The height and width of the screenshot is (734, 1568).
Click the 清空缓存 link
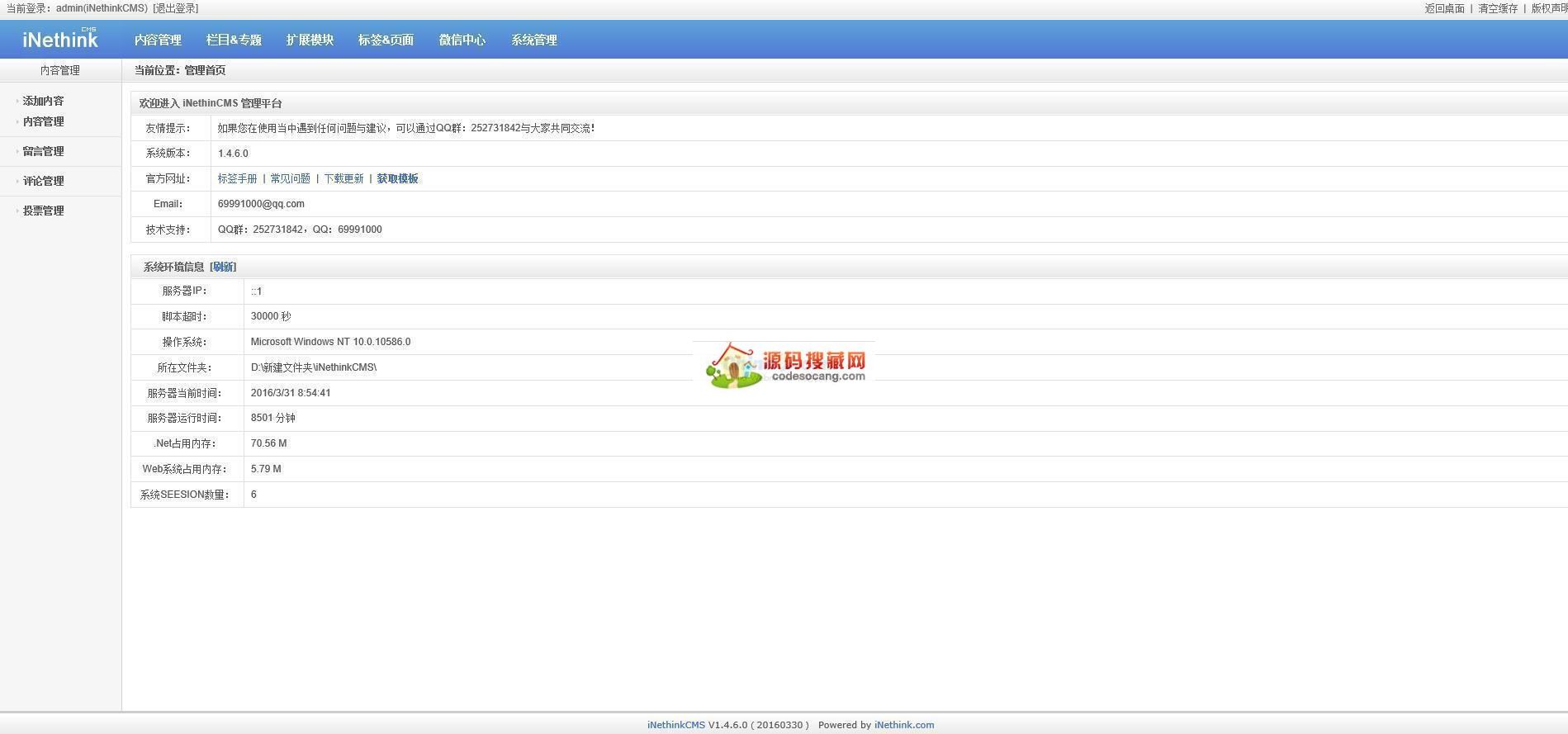1498,8
